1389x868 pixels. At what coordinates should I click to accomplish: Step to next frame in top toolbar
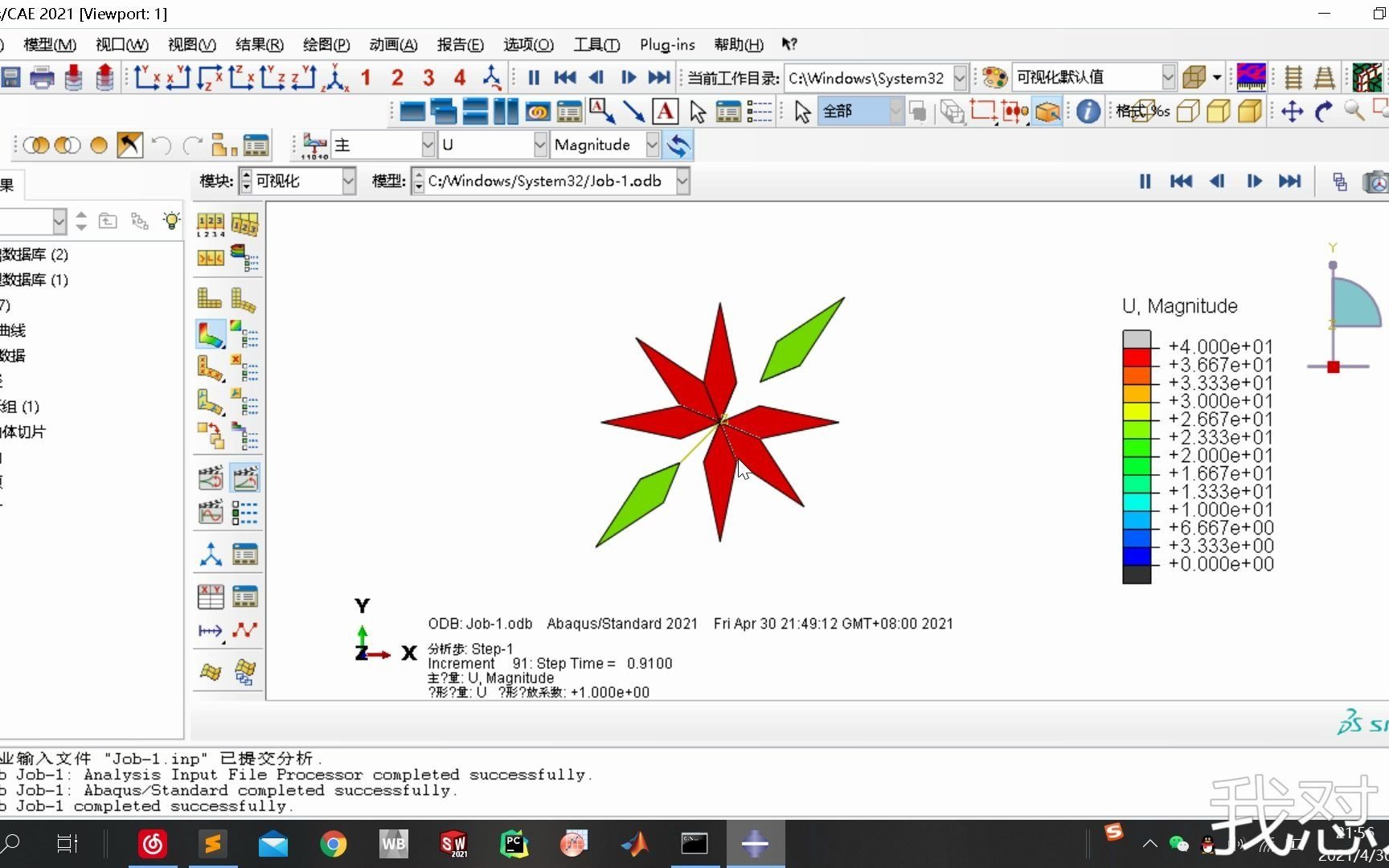coord(628,77)
